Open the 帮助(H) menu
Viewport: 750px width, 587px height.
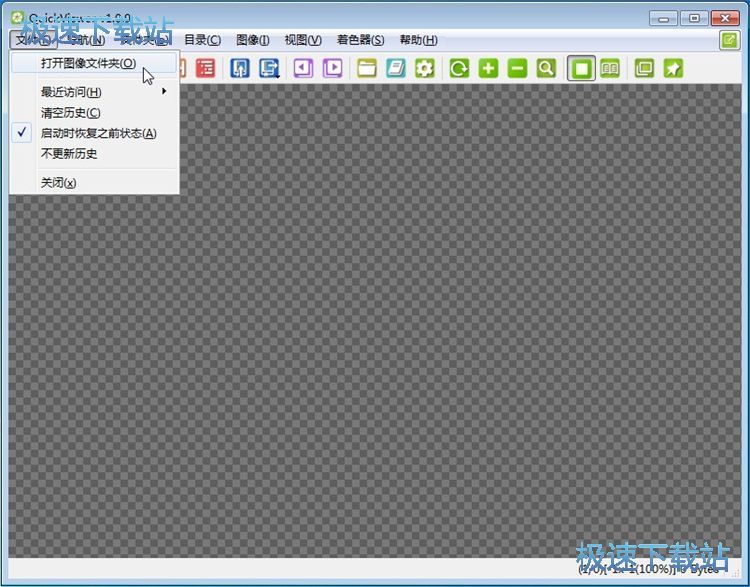419,40
